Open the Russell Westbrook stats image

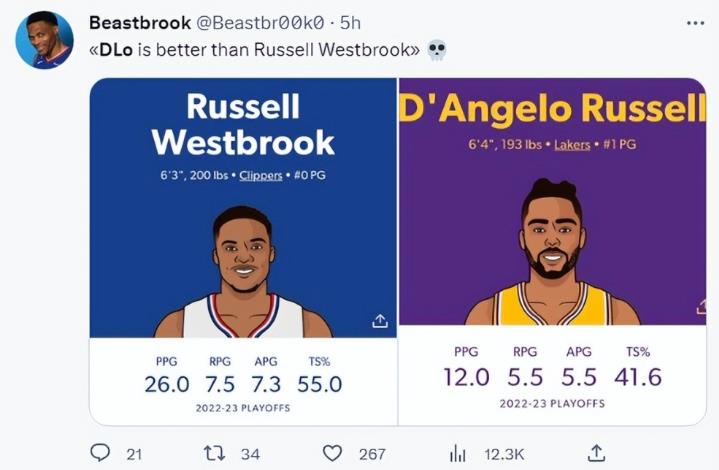(243, 252)
